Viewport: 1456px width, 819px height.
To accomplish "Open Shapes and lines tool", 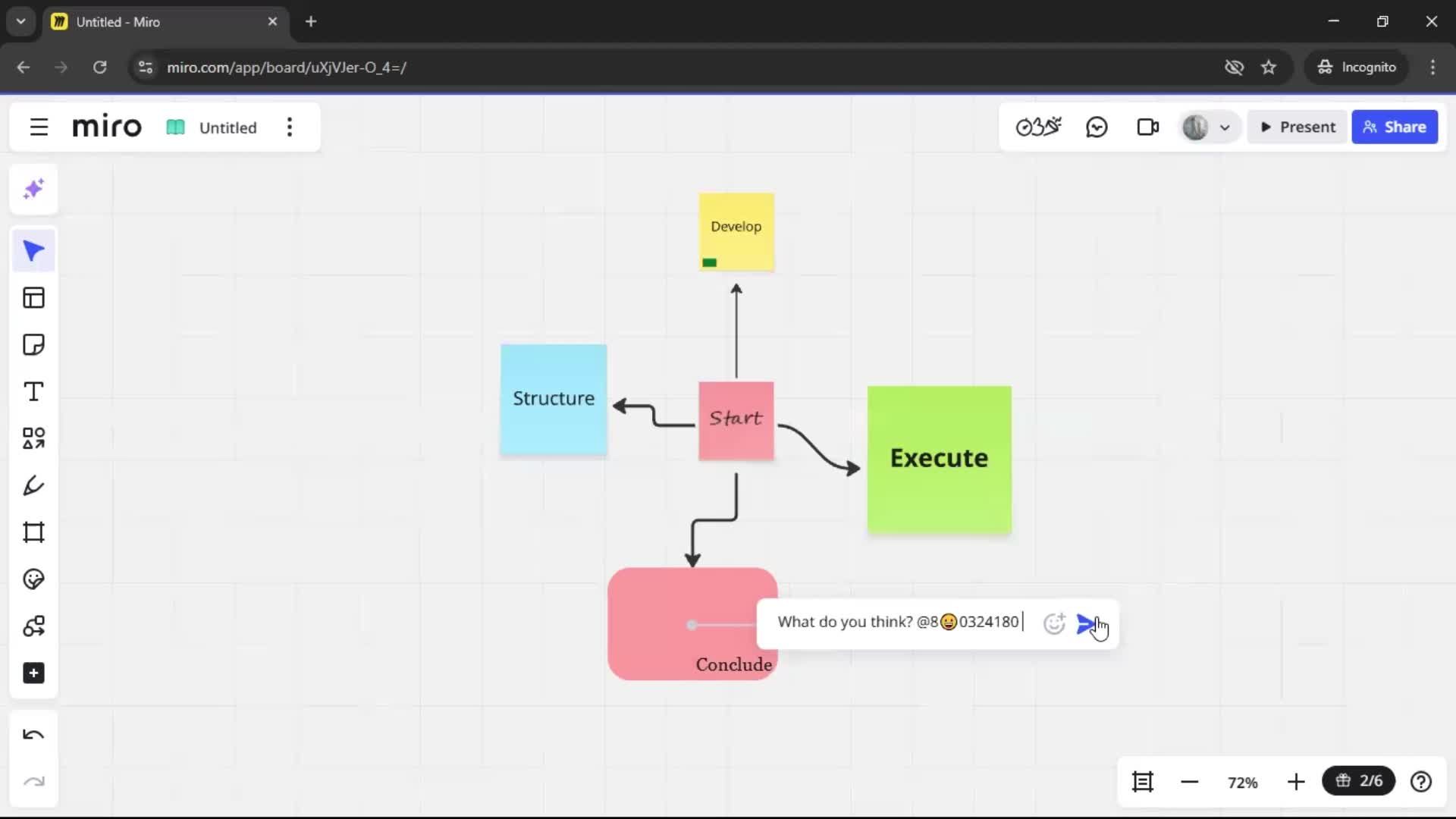I will point(33,438).
